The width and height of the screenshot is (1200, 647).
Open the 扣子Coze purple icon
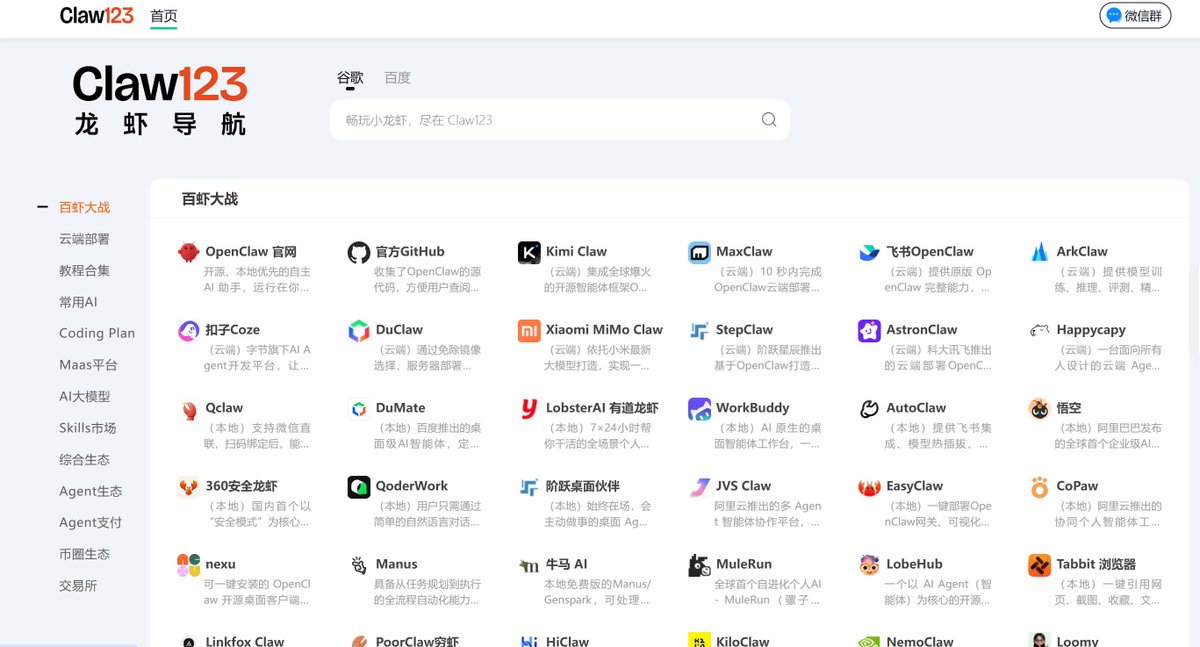[x=189, y=330]
